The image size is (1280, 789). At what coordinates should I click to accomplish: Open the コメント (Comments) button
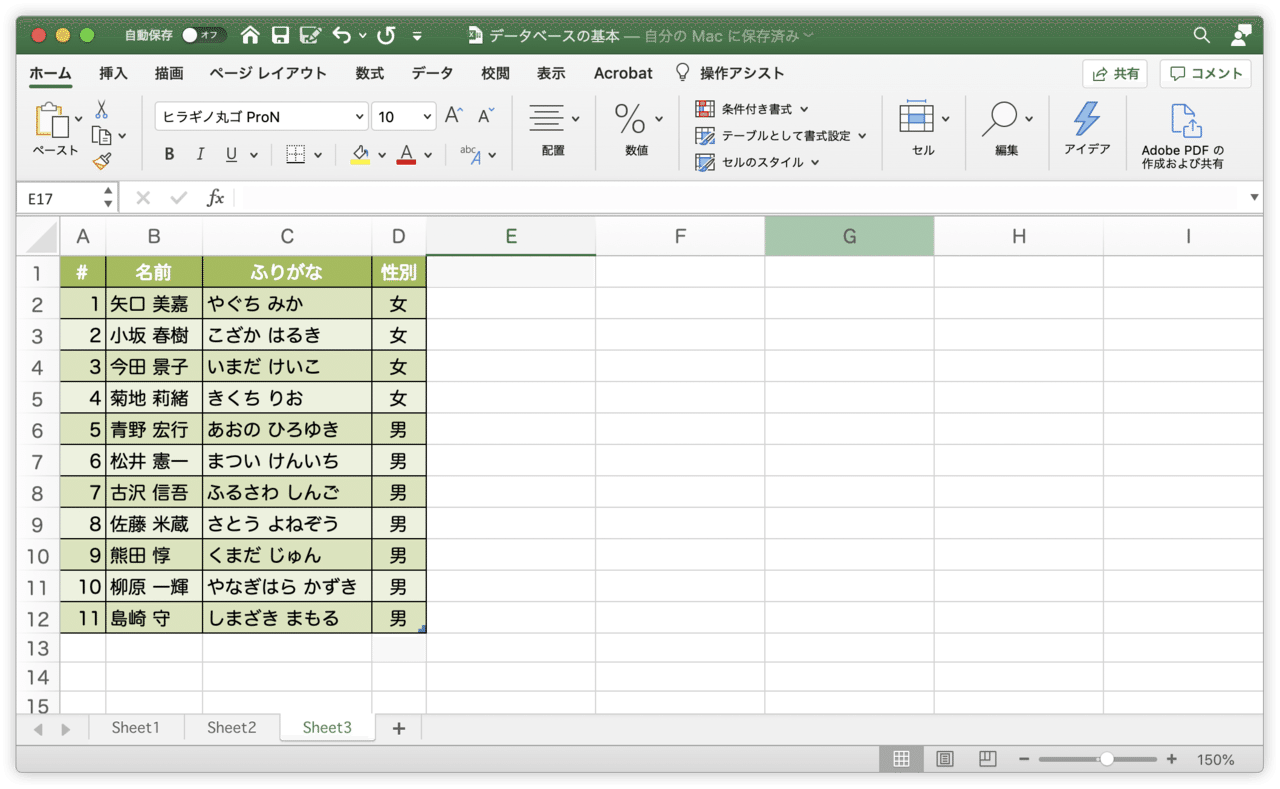tap(1205, 73)
